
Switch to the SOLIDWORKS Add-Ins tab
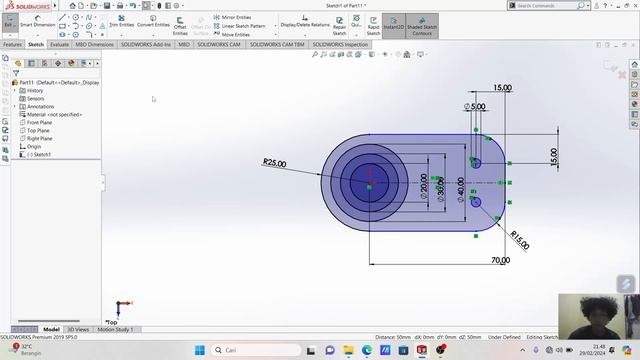(146, 44)
